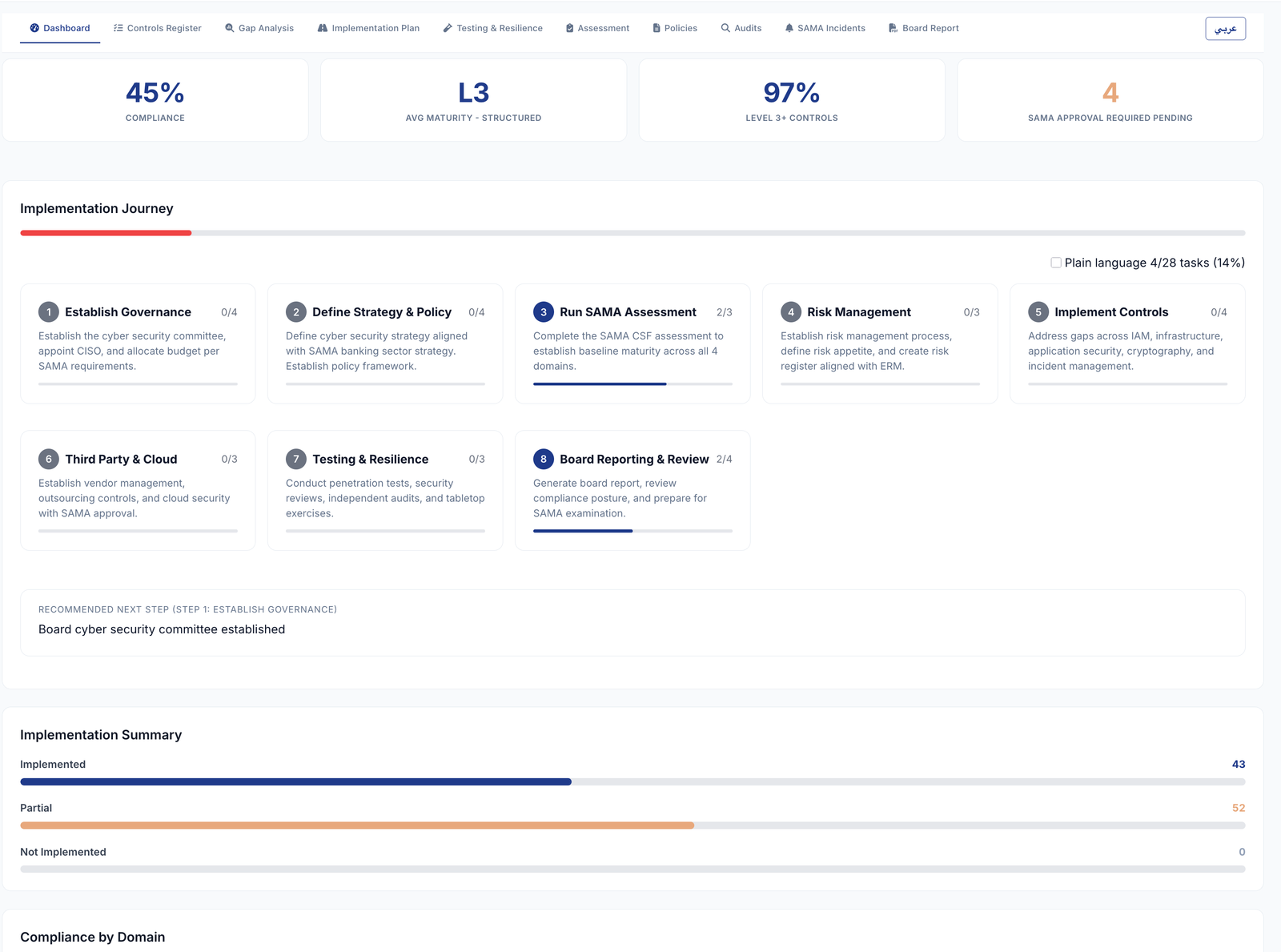Image resolution: width=1281 pixels, height=952 pixels.
Task: Click step 8 Board Reporting numbered badge
Action: tap(543, 459)
